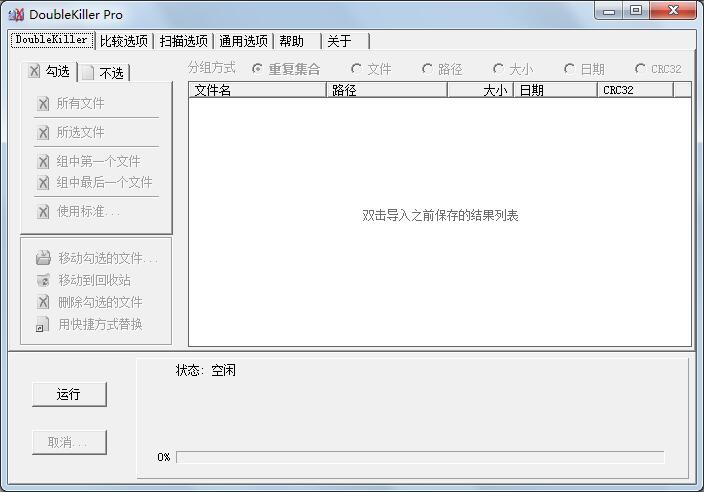This screenshot has width=704, height=492.
Task: Click the 不选 tab blank page icon
Action: pos(88,72)
